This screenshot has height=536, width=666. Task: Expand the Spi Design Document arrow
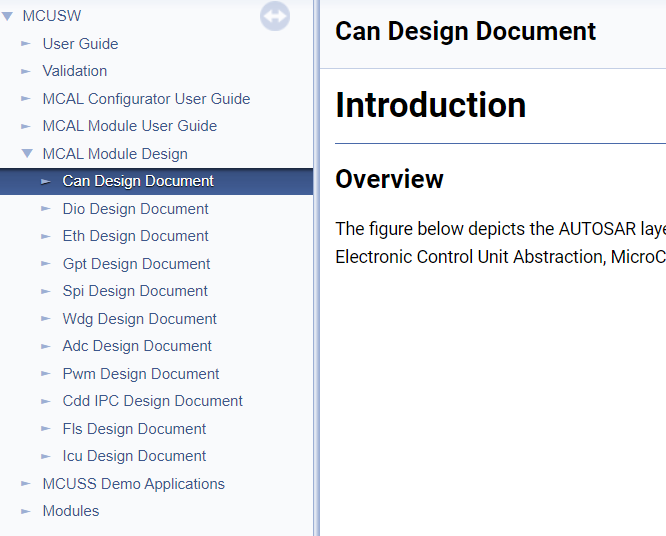click(46, 291)
